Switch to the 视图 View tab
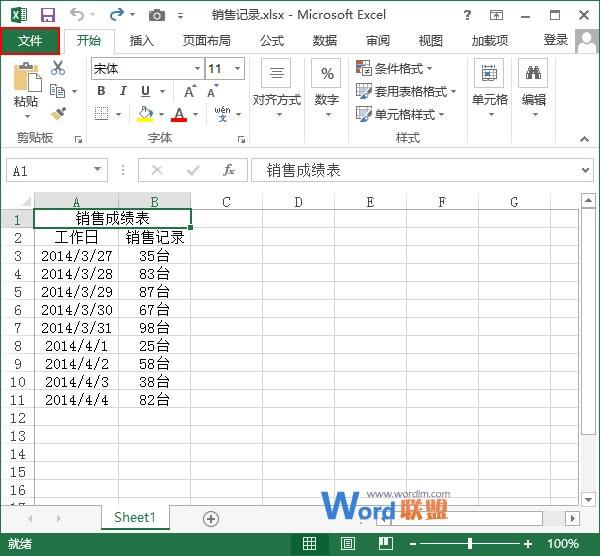The image size is (600, 556). 431,41
